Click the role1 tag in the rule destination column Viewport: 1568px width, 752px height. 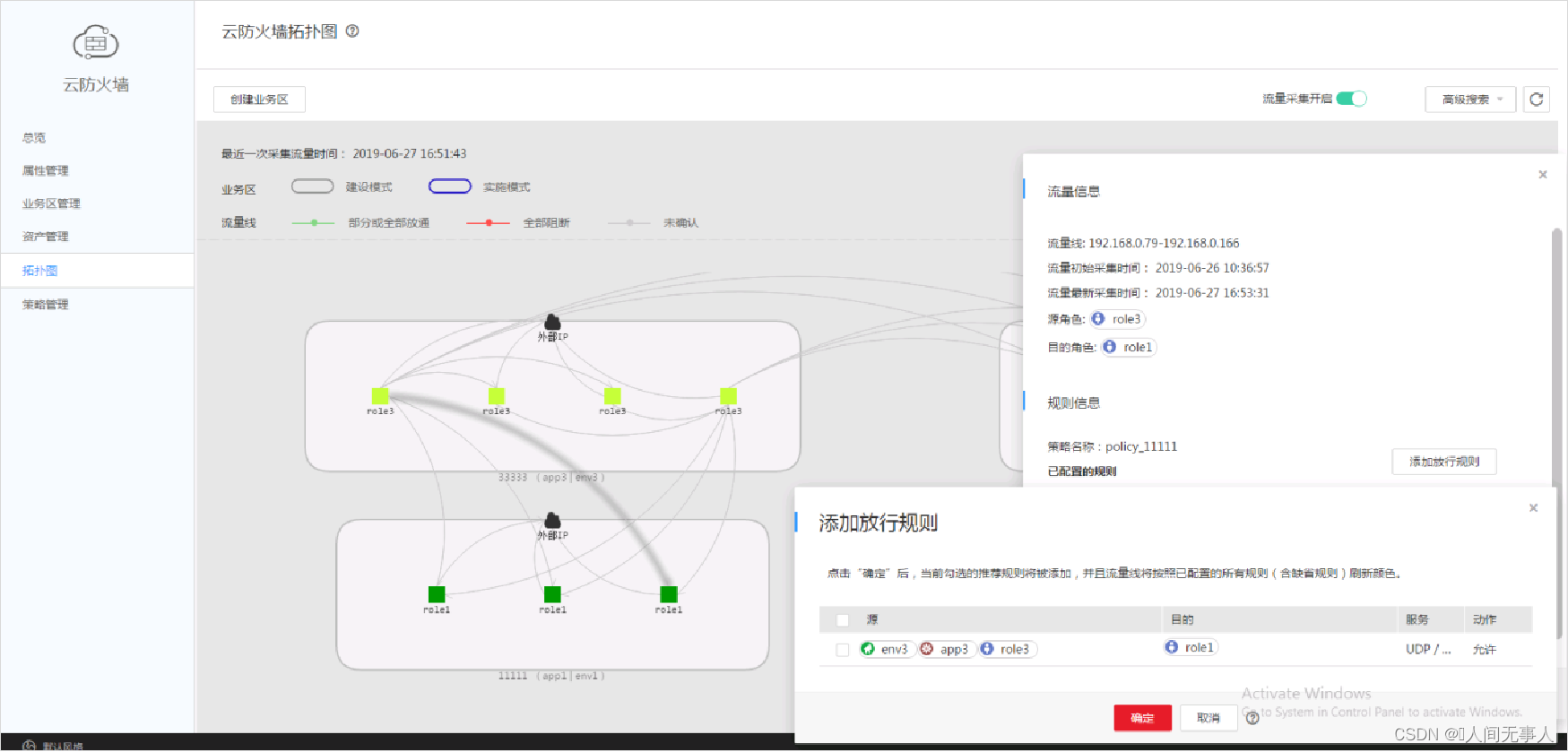(x=1191, y=647)
